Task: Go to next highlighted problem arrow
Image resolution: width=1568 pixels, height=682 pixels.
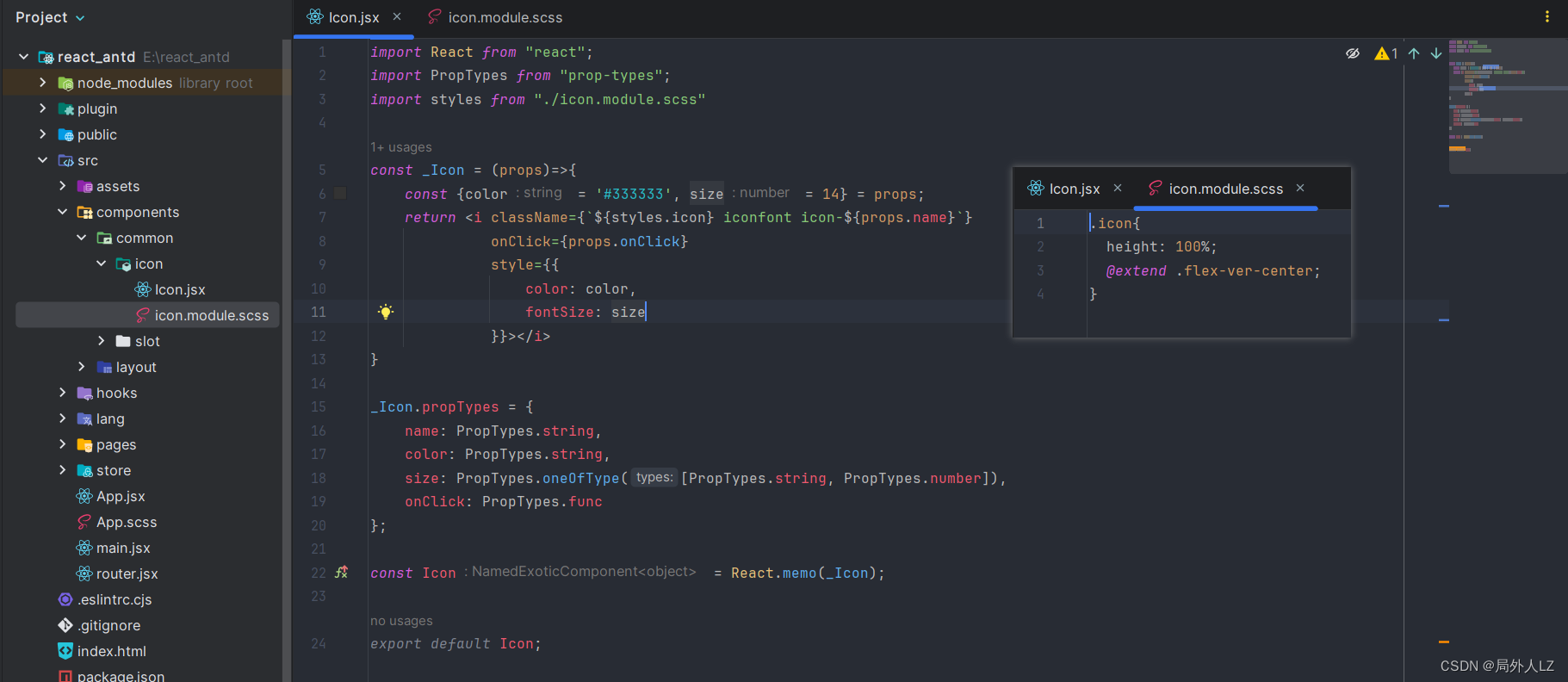Action: pyautogui.click(x=1436, y=53)
